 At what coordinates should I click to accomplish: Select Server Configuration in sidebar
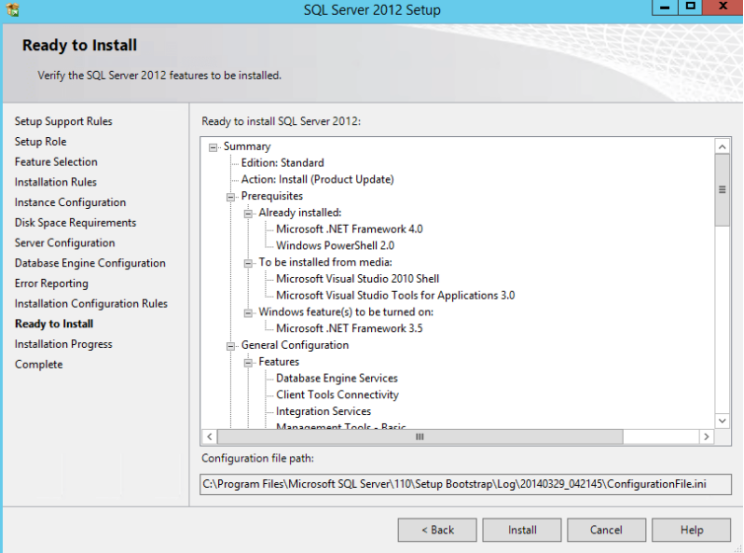[x=65, y=243]
